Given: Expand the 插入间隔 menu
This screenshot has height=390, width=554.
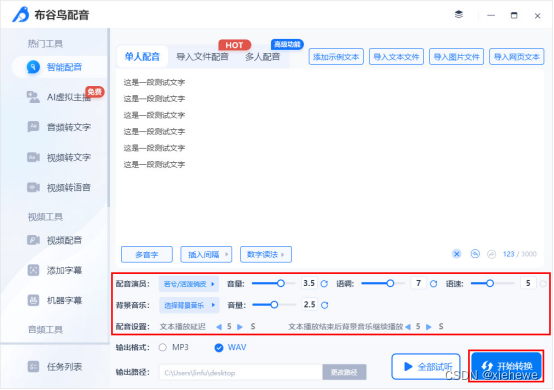Looking at the screenshot, I should [206, 254].
